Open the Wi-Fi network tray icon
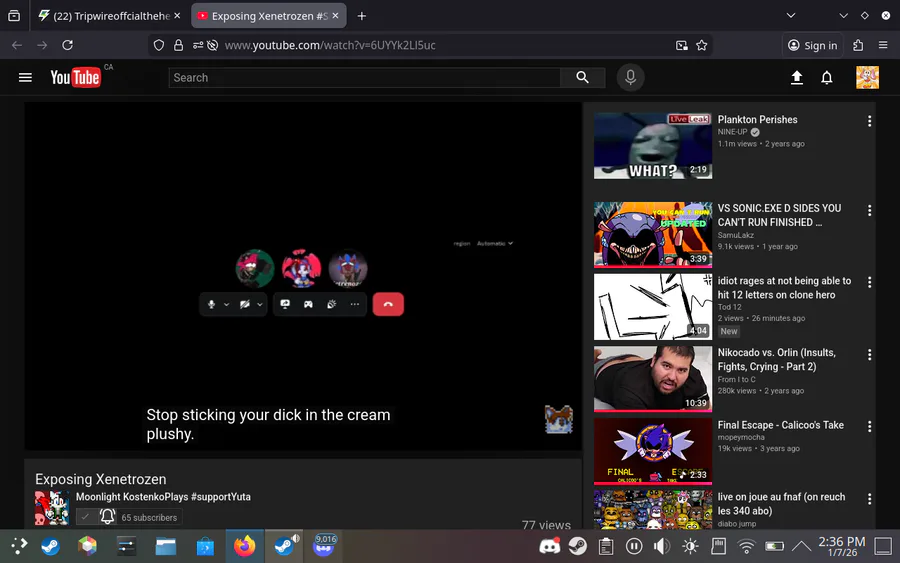 (x=746, y=546)
